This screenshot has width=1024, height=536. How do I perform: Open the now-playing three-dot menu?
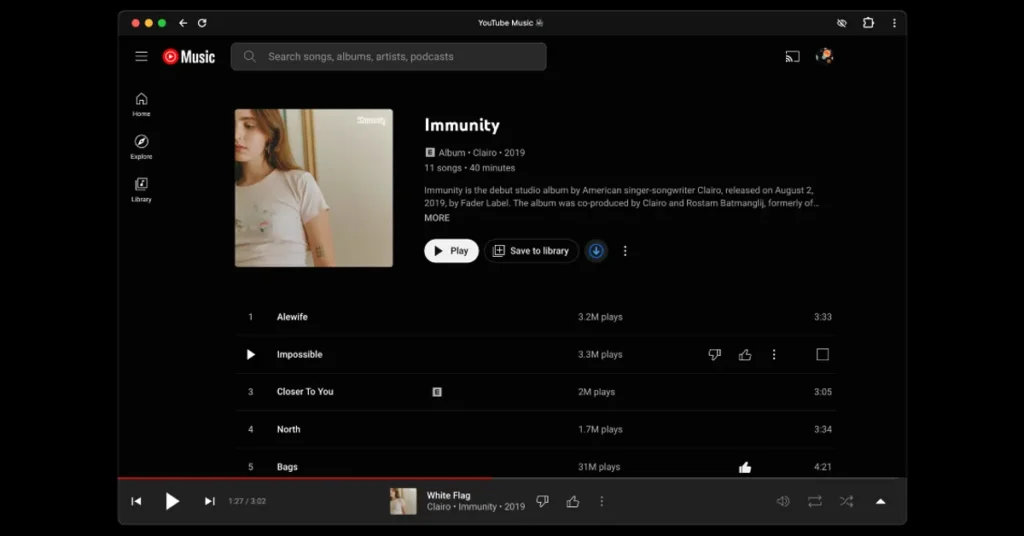click(x=601, y=501)
